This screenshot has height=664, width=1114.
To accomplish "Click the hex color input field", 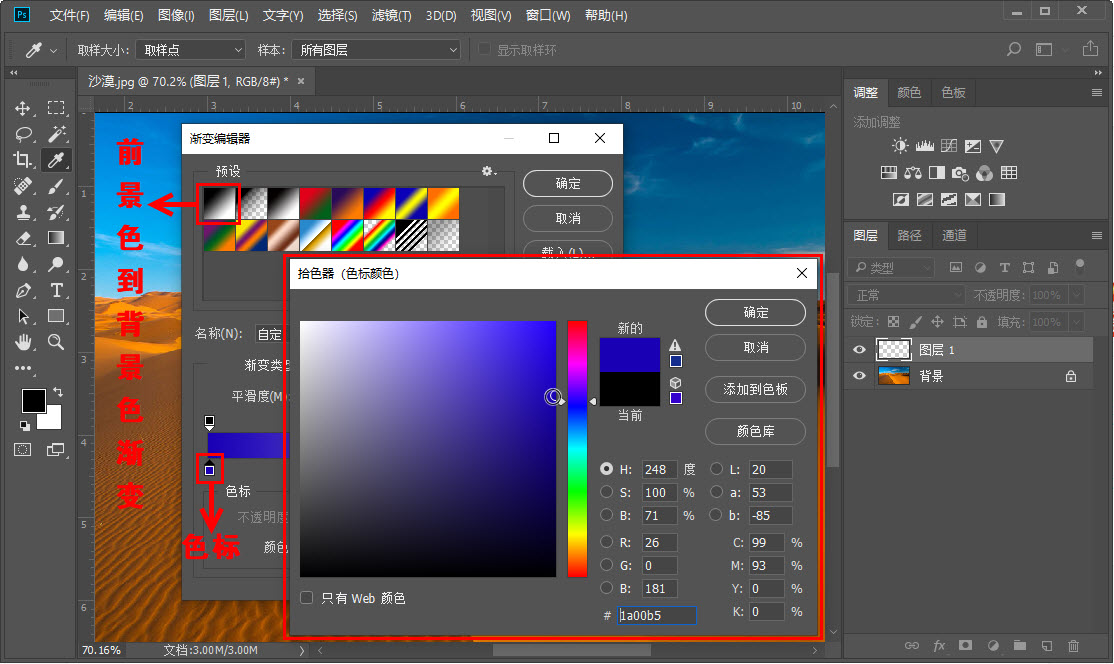I will (656, 615).
